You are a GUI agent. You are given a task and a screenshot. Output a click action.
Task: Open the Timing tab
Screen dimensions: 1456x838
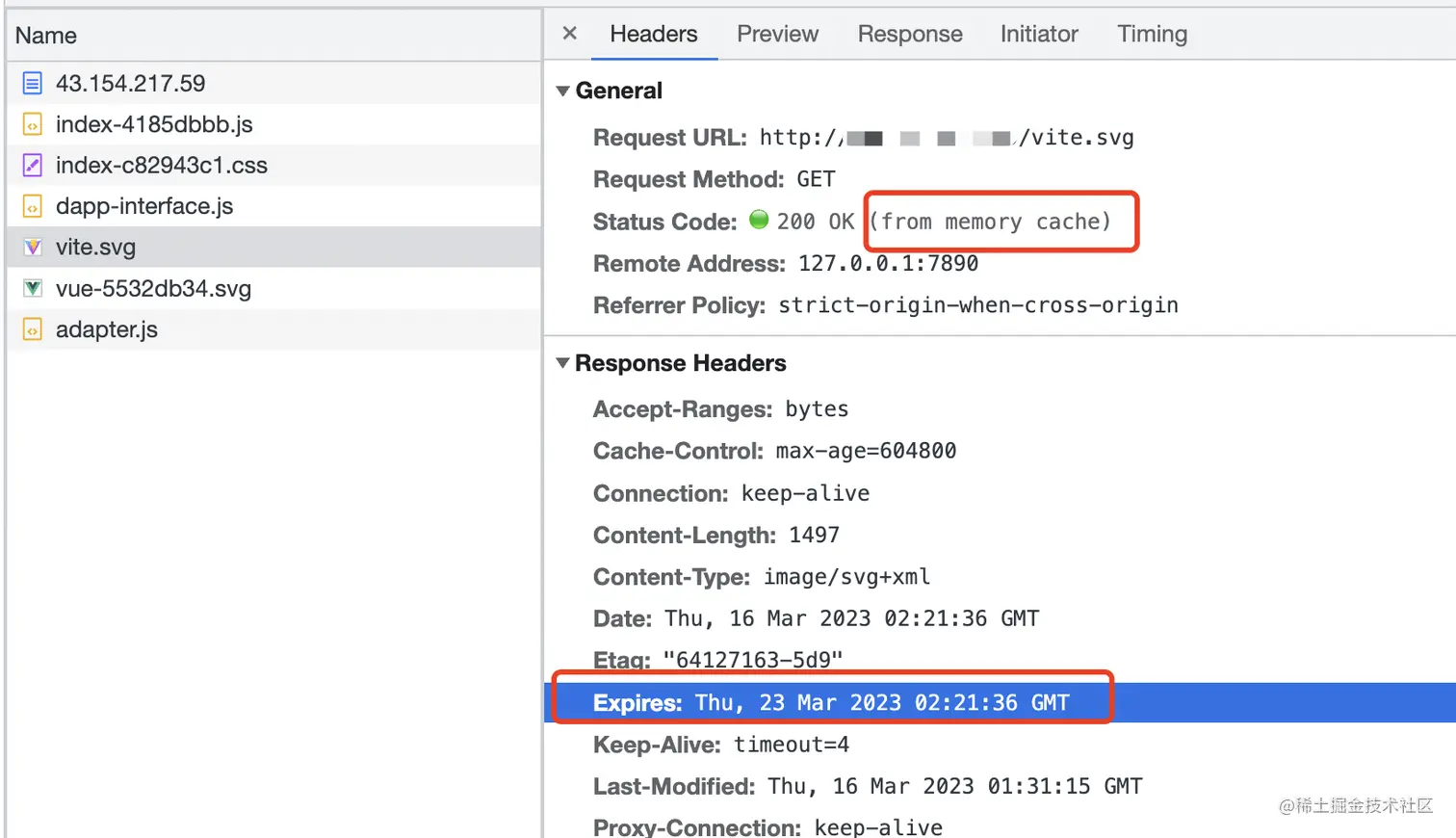click(1152, 34)
